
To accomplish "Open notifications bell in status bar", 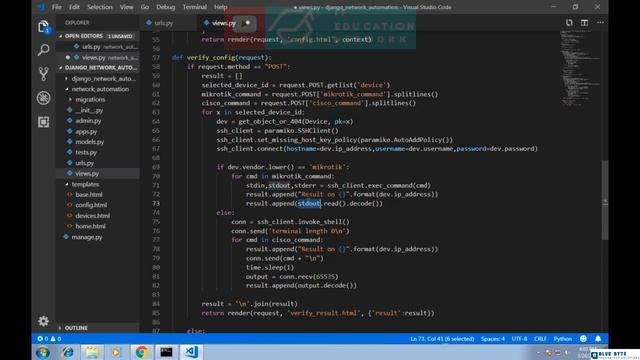I will coord(598,339).
